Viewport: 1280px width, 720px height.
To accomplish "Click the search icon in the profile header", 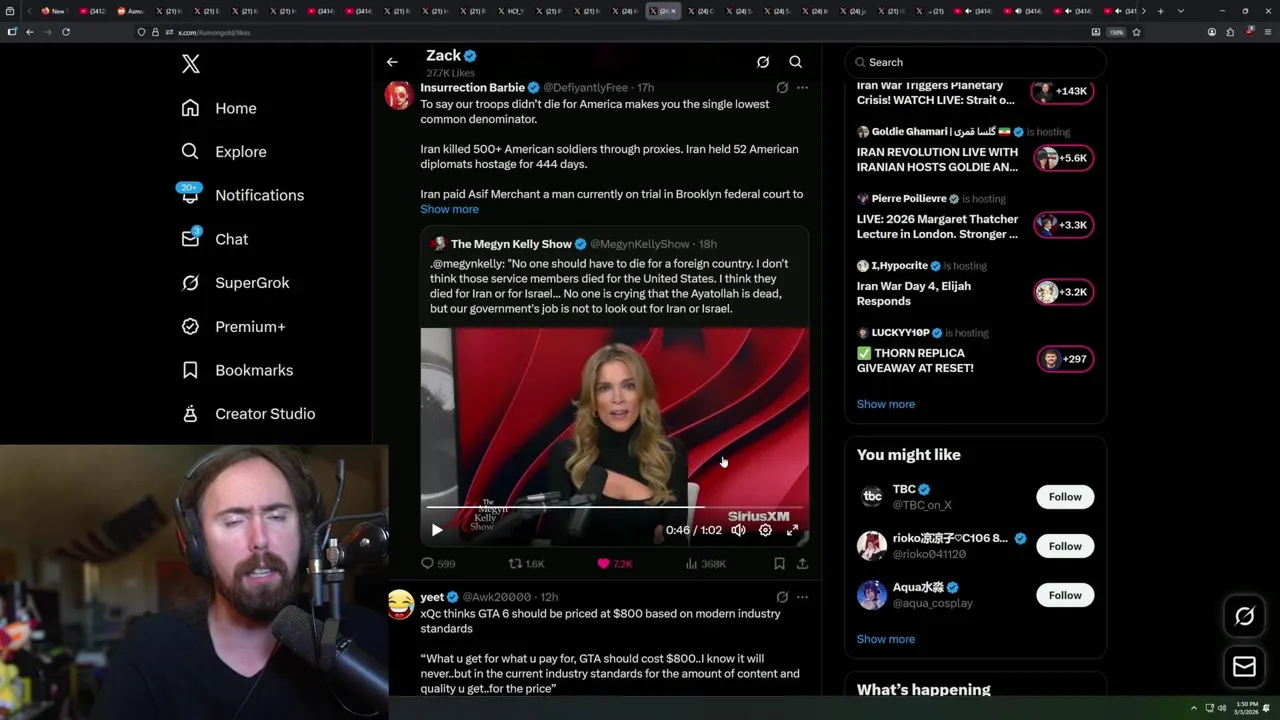I will [796, 62].
